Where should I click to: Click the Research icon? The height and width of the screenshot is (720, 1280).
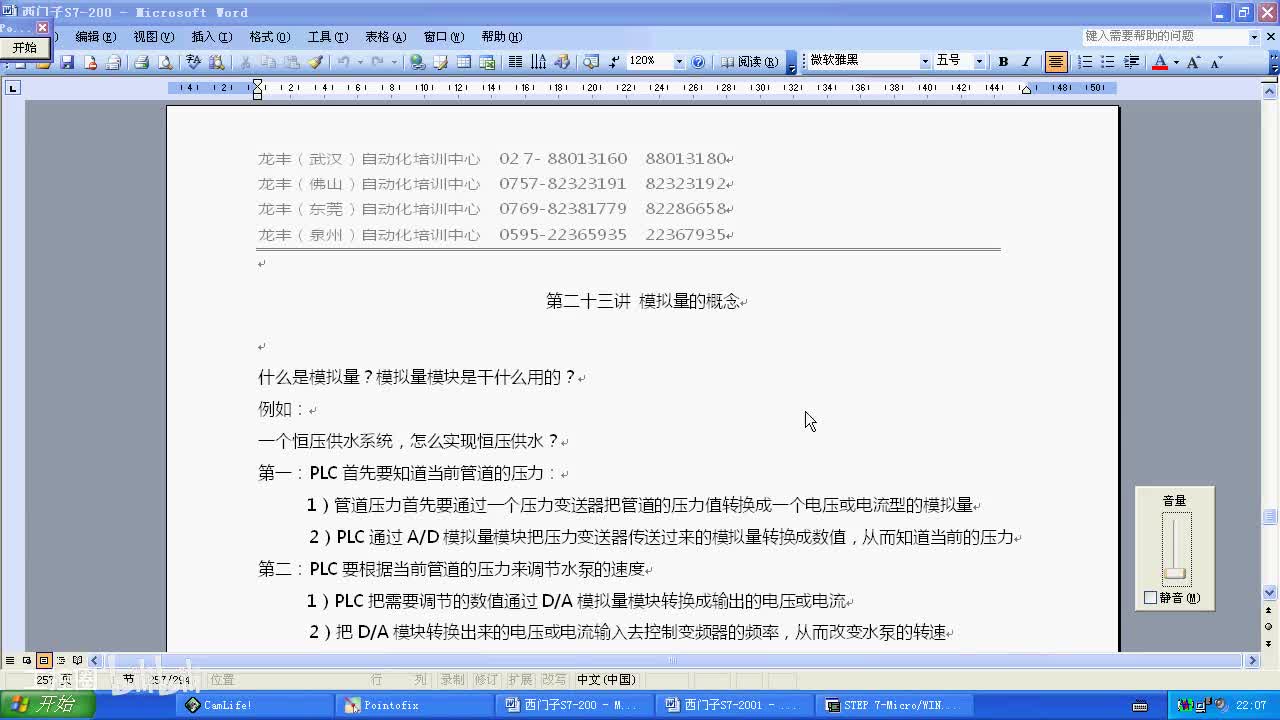coord(216,62)
